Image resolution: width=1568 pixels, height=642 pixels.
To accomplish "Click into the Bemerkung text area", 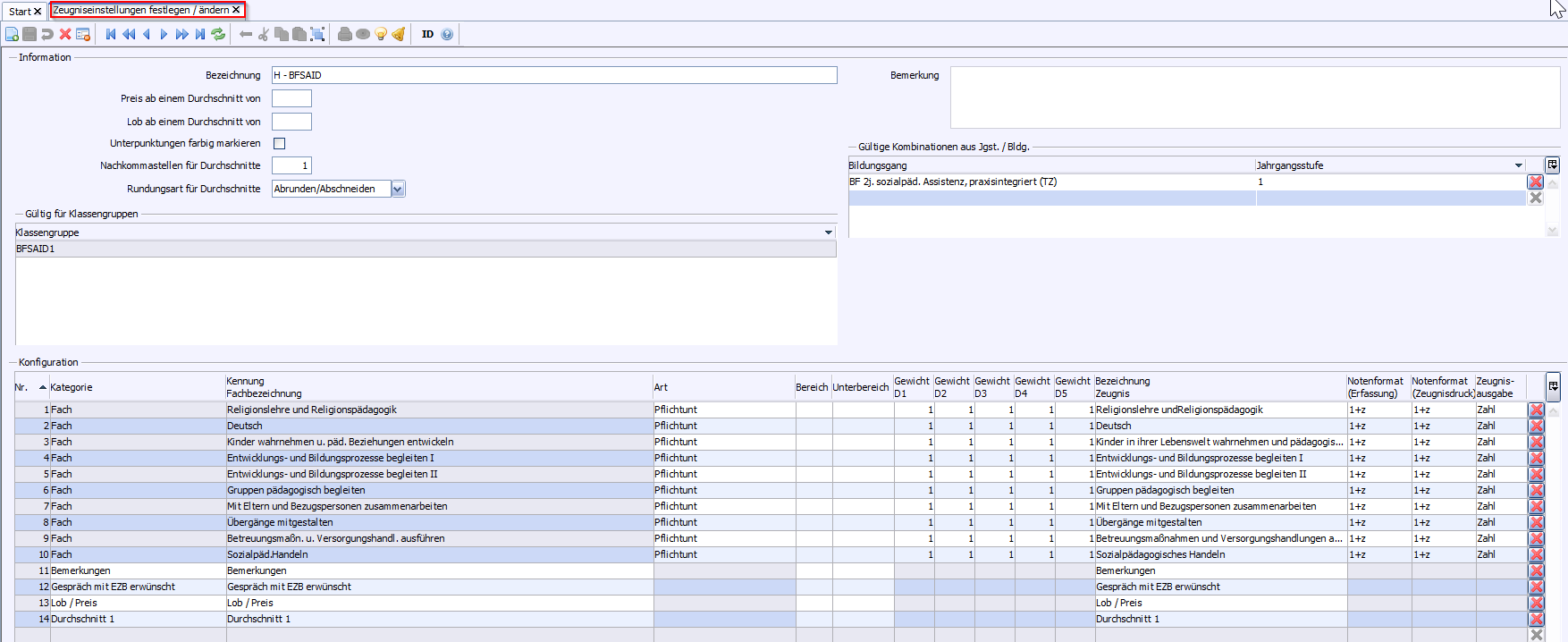I will coord(1254,97).
